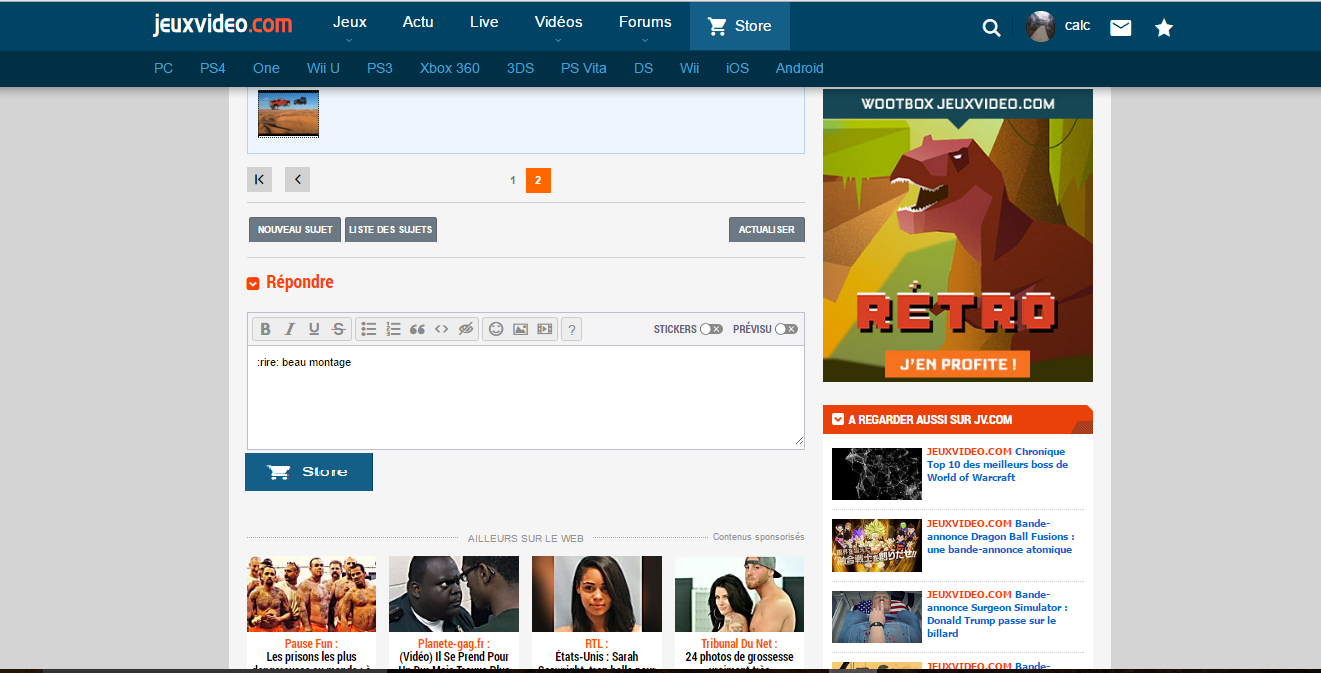Click the jeuxvideo.com logo
The image size is (1321, 673).
(223, 25)
